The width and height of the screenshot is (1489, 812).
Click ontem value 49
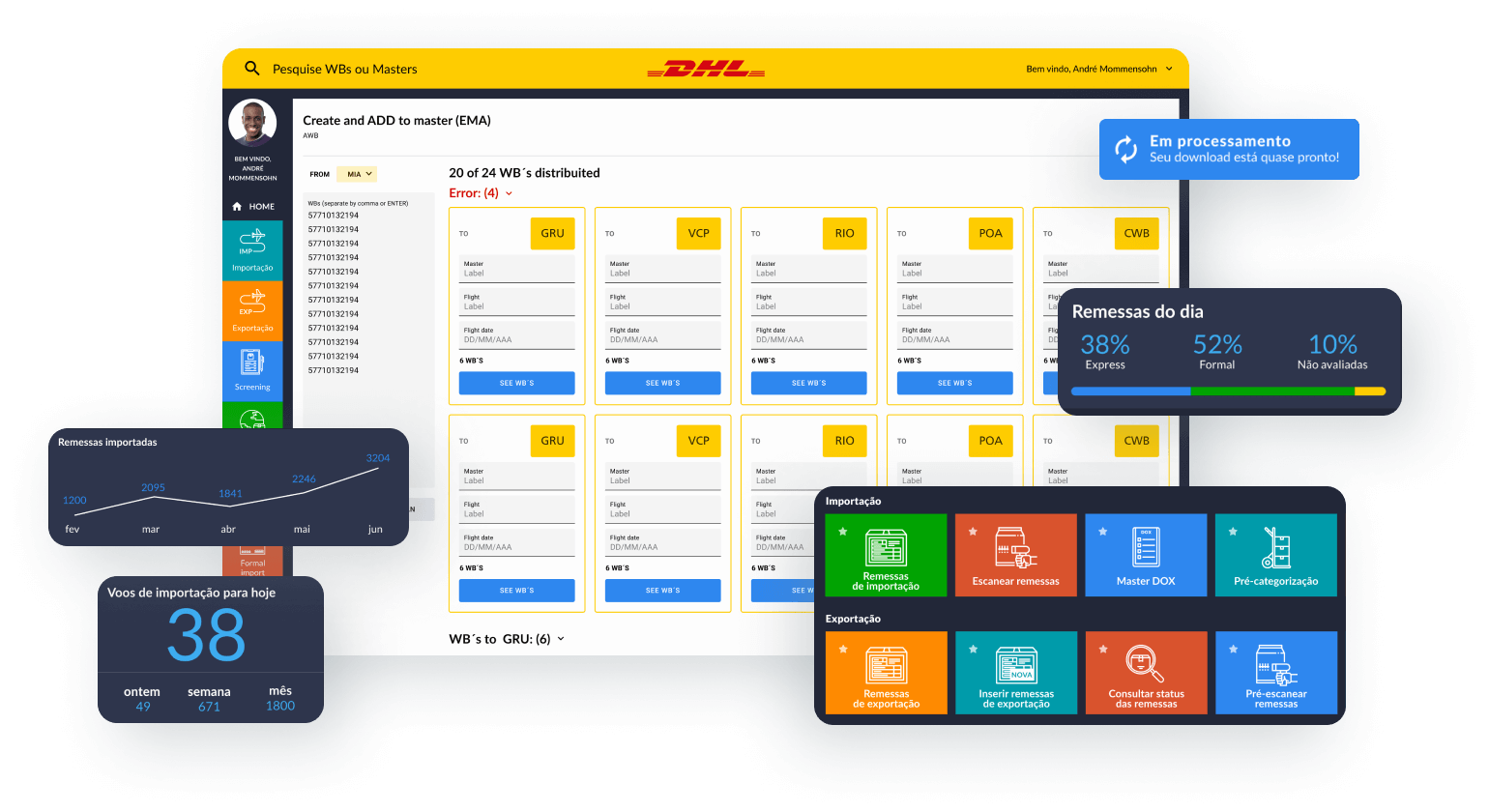pos(143,707)
